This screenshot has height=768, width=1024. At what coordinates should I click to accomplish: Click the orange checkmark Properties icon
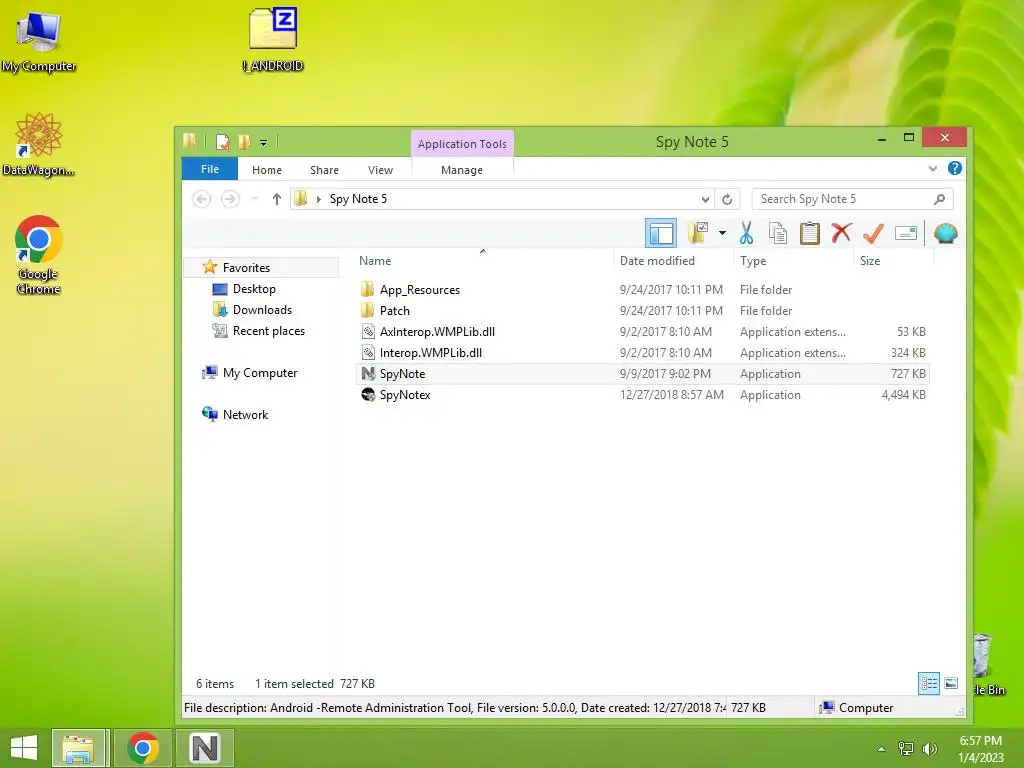pyautogui.click(x=873, y=232)
